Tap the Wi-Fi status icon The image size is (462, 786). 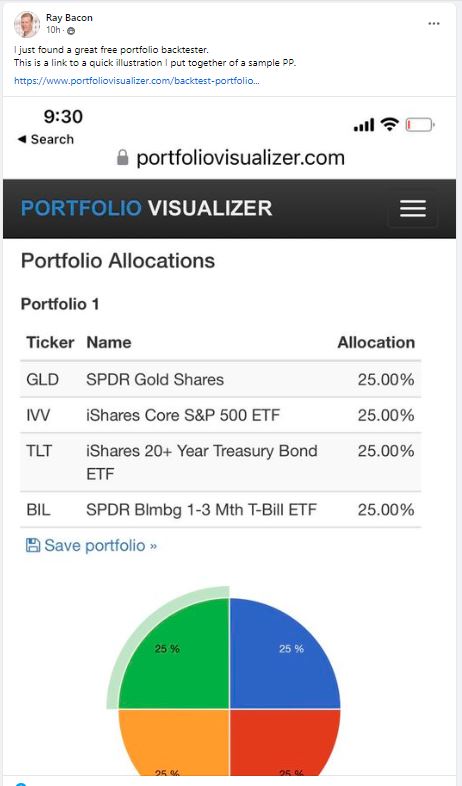click(x=389, y=124)
